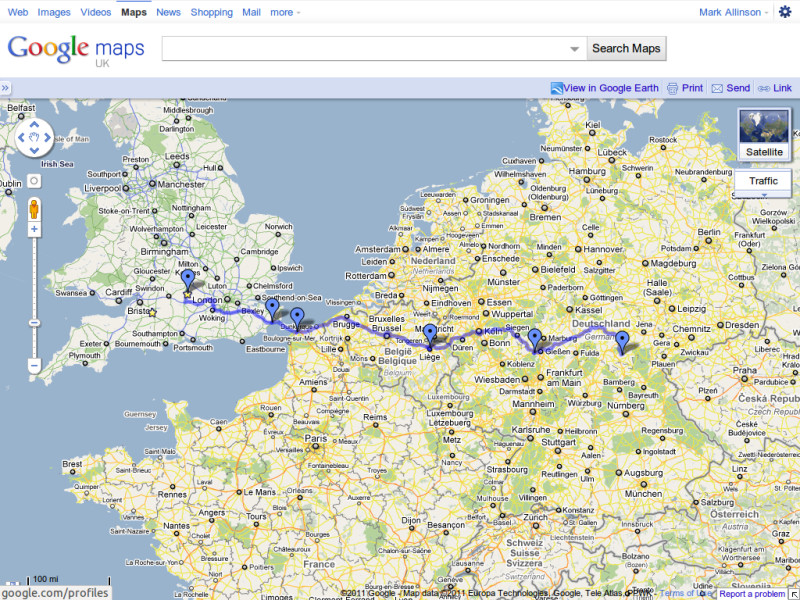Image resolution: width=800 pixels, height=600 pixels.
Task: Click Report a problem
Action: click(752, 594)
